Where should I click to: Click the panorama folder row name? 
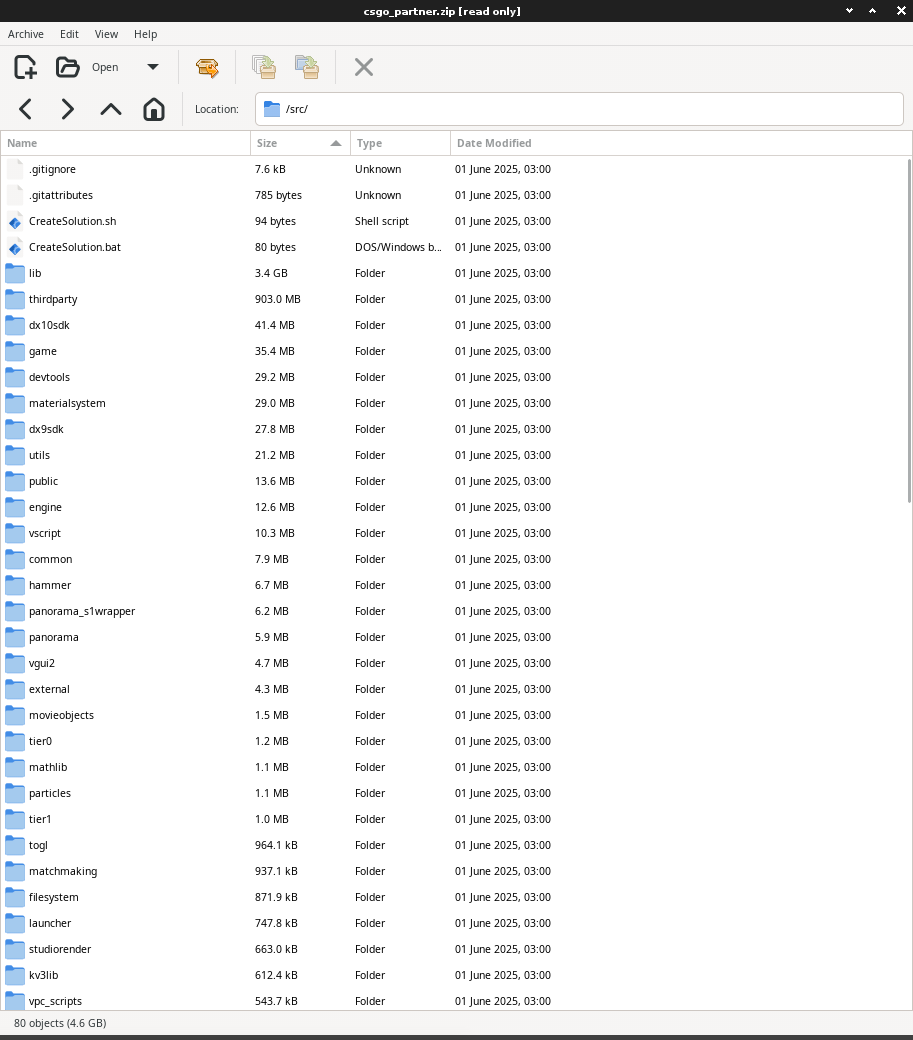tap(54, 637)
